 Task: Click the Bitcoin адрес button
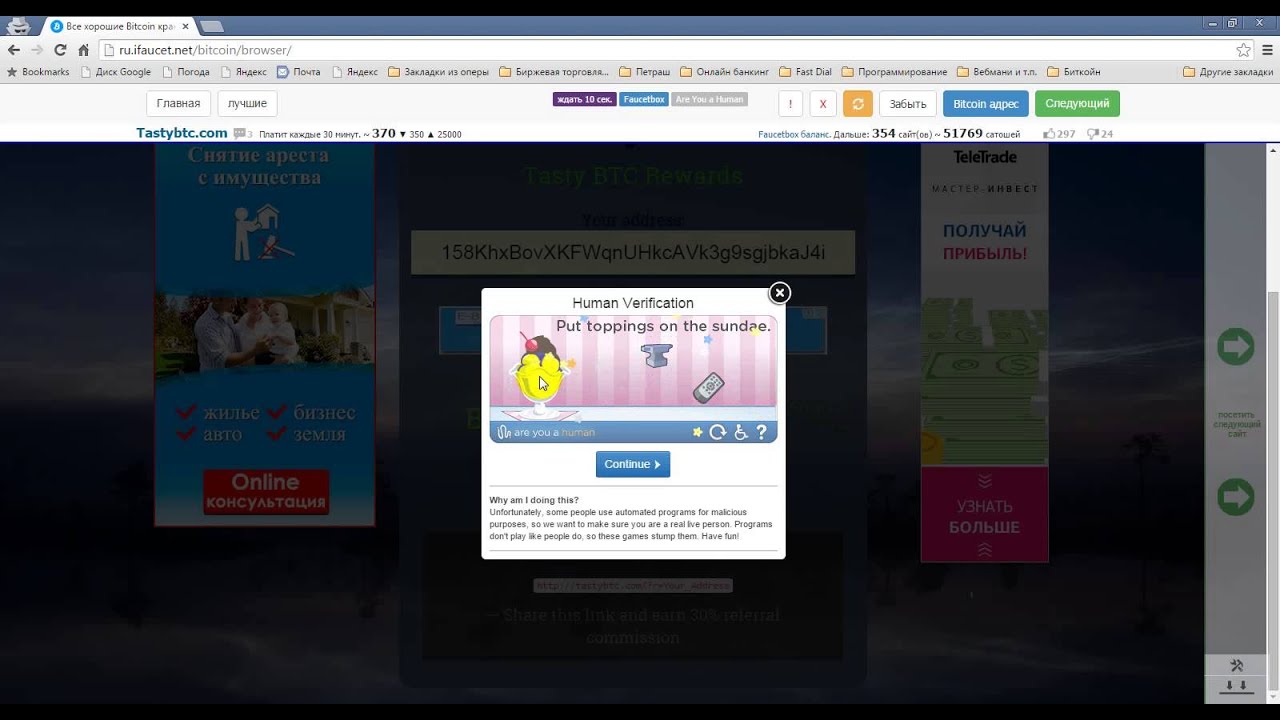pos(986,104)
